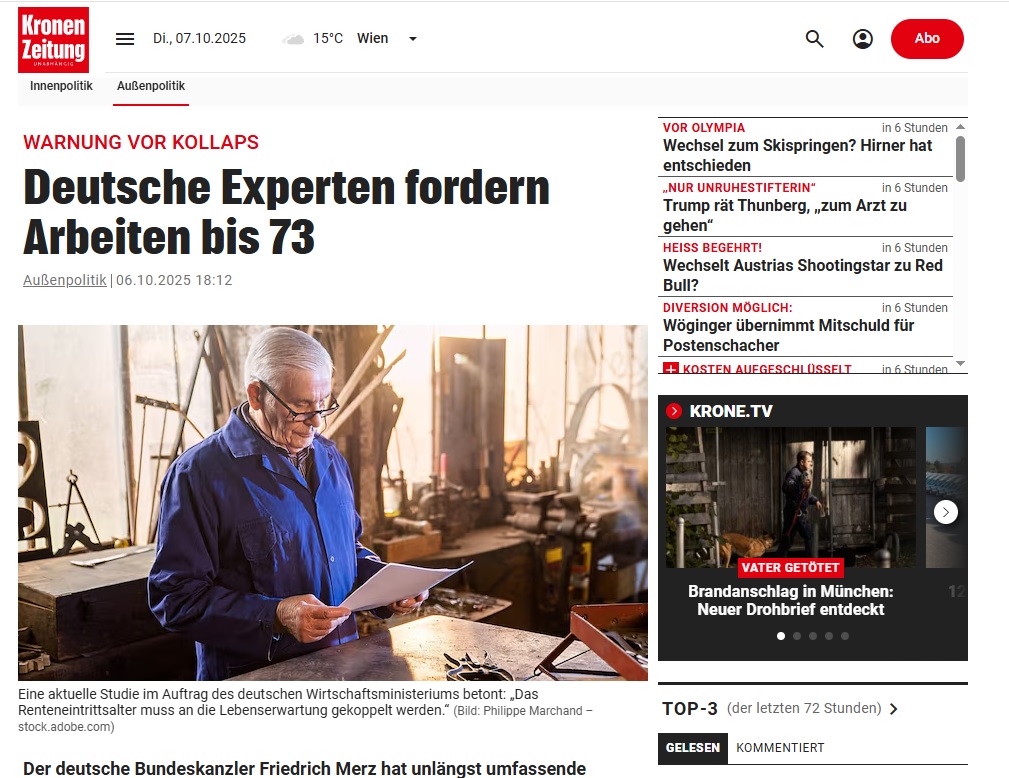Image resolution: width=1009 pixels, height=778 pixels.
Task: Click the news ticker scroll-up arrow
Action: (x=960, y=127)
